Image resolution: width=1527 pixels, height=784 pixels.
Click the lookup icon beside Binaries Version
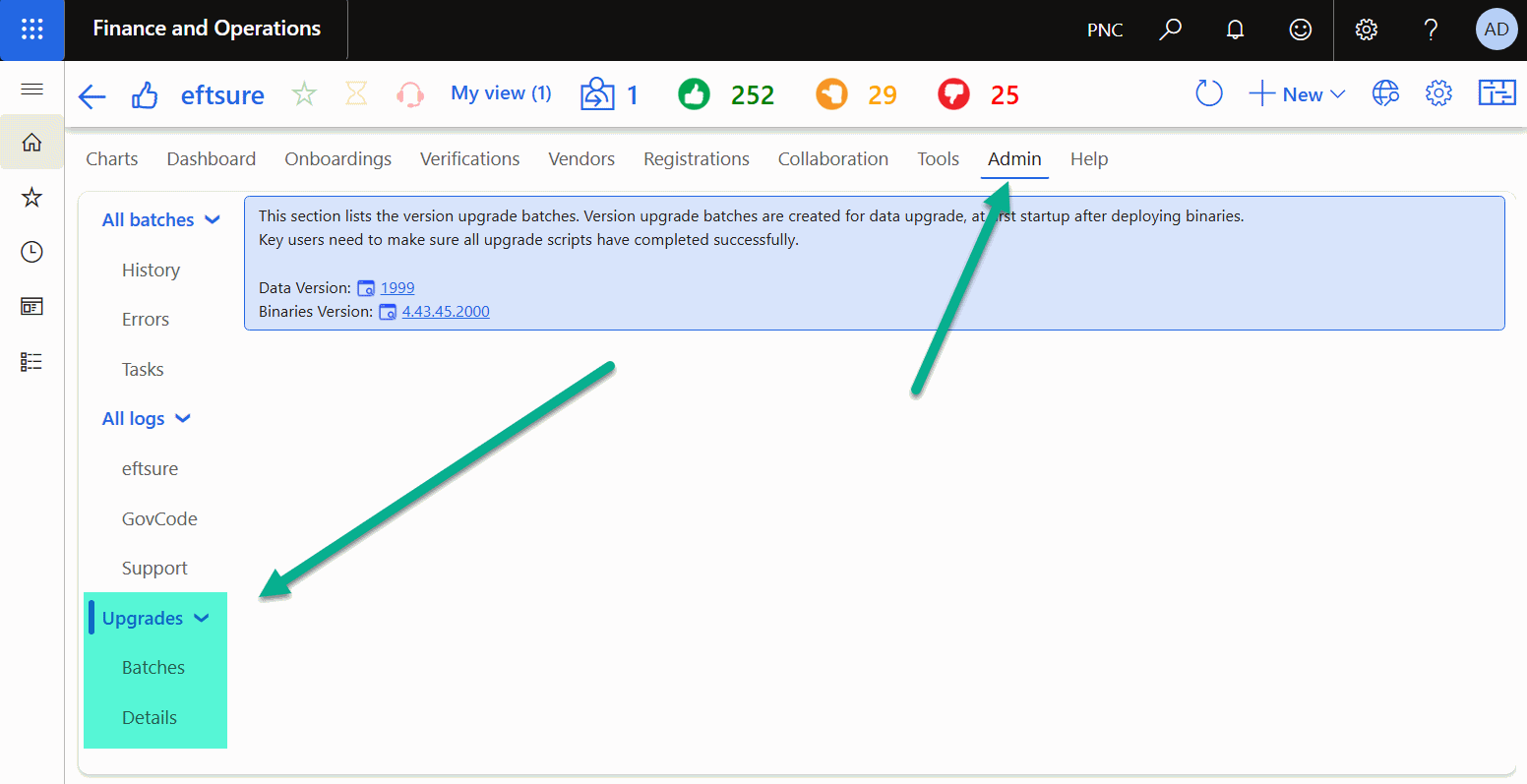click(x=388, y=313)
